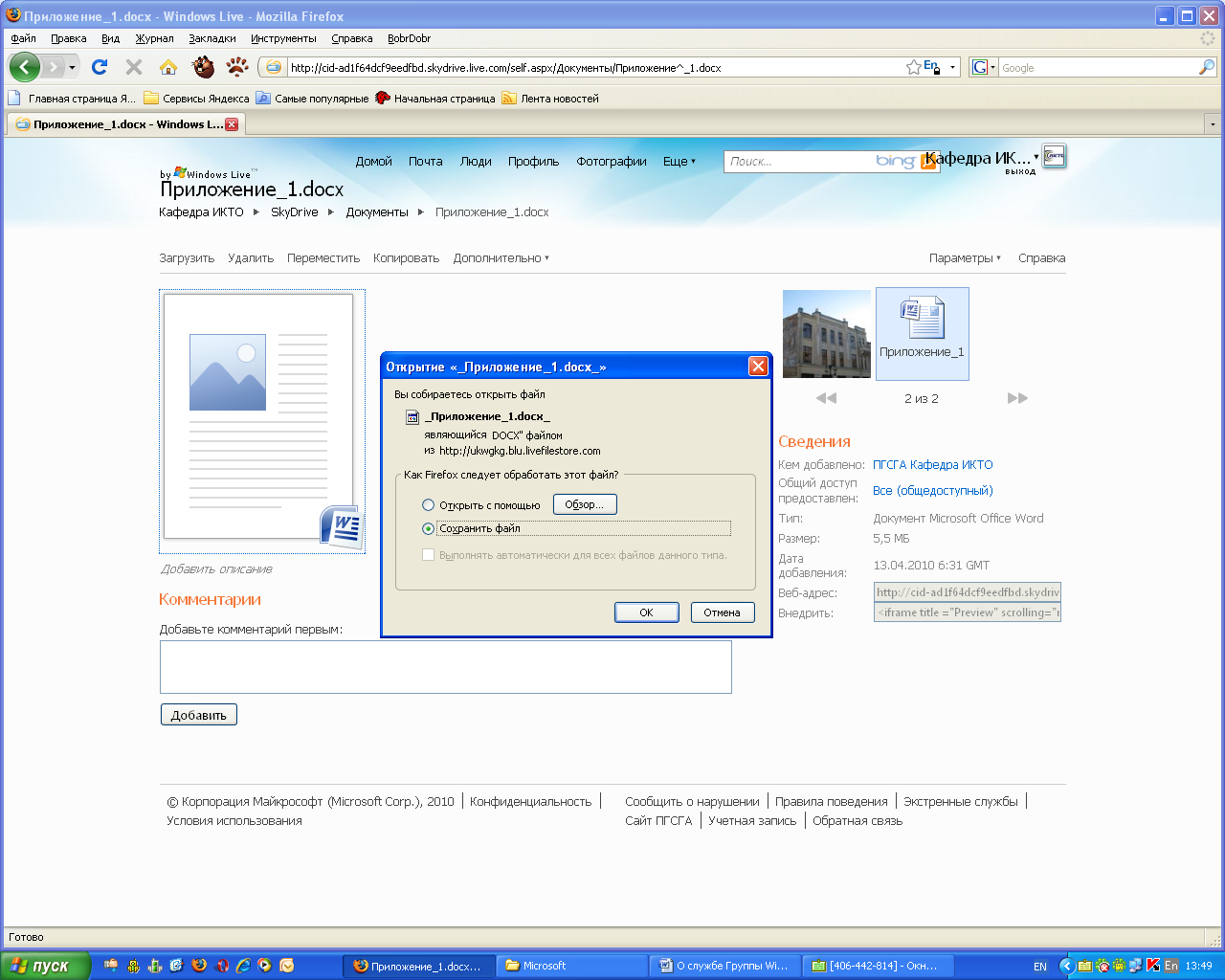
Task: Open the Файл menu
Action: point(23,38)
